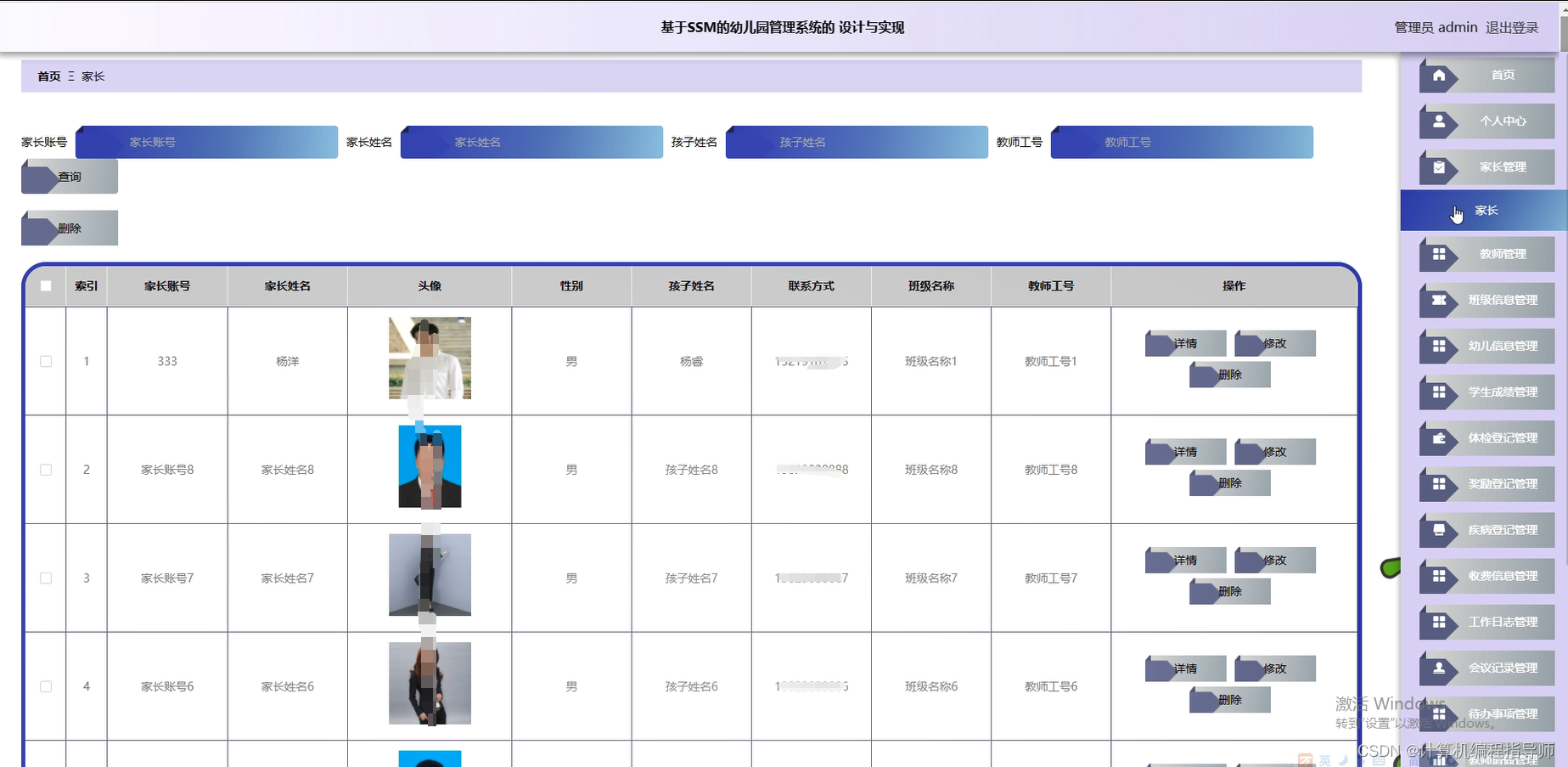Screen dimensions: 1568x767
Task: Expand the 体检登记管理 sidebar menu
Action: point(1487,438)
